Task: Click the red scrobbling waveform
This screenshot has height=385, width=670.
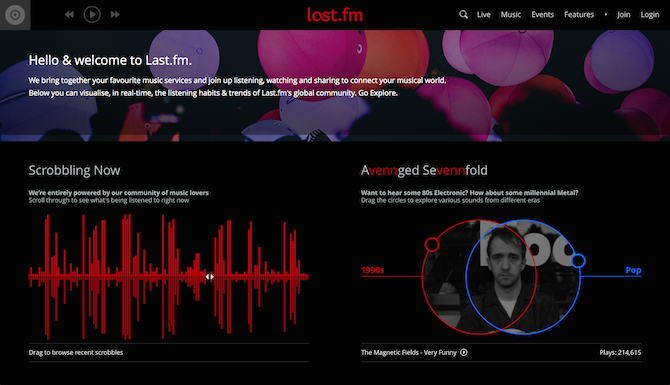Action: pos(168,277)
